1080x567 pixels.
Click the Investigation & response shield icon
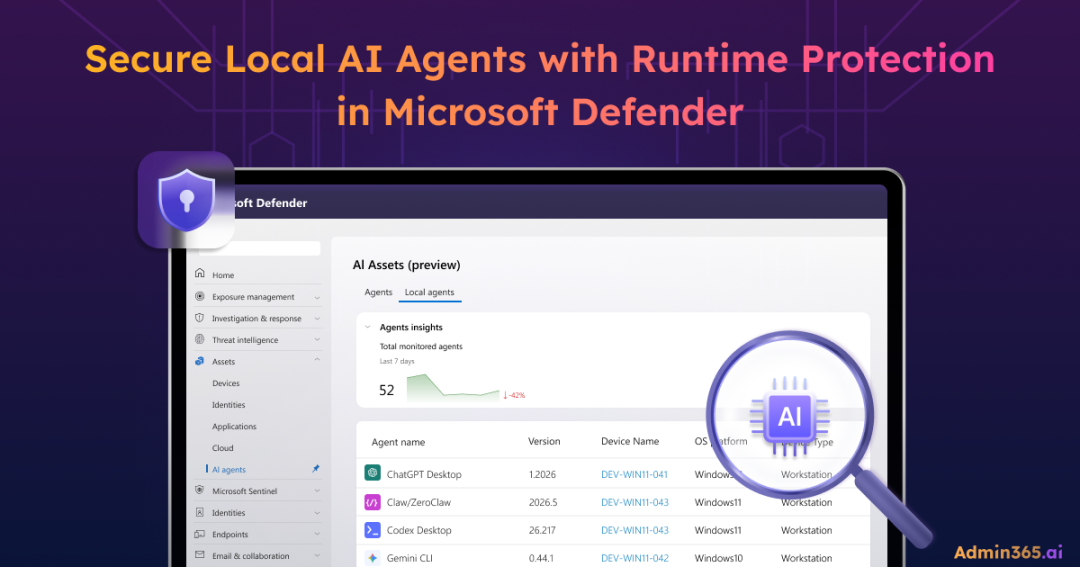pos(200,318)
